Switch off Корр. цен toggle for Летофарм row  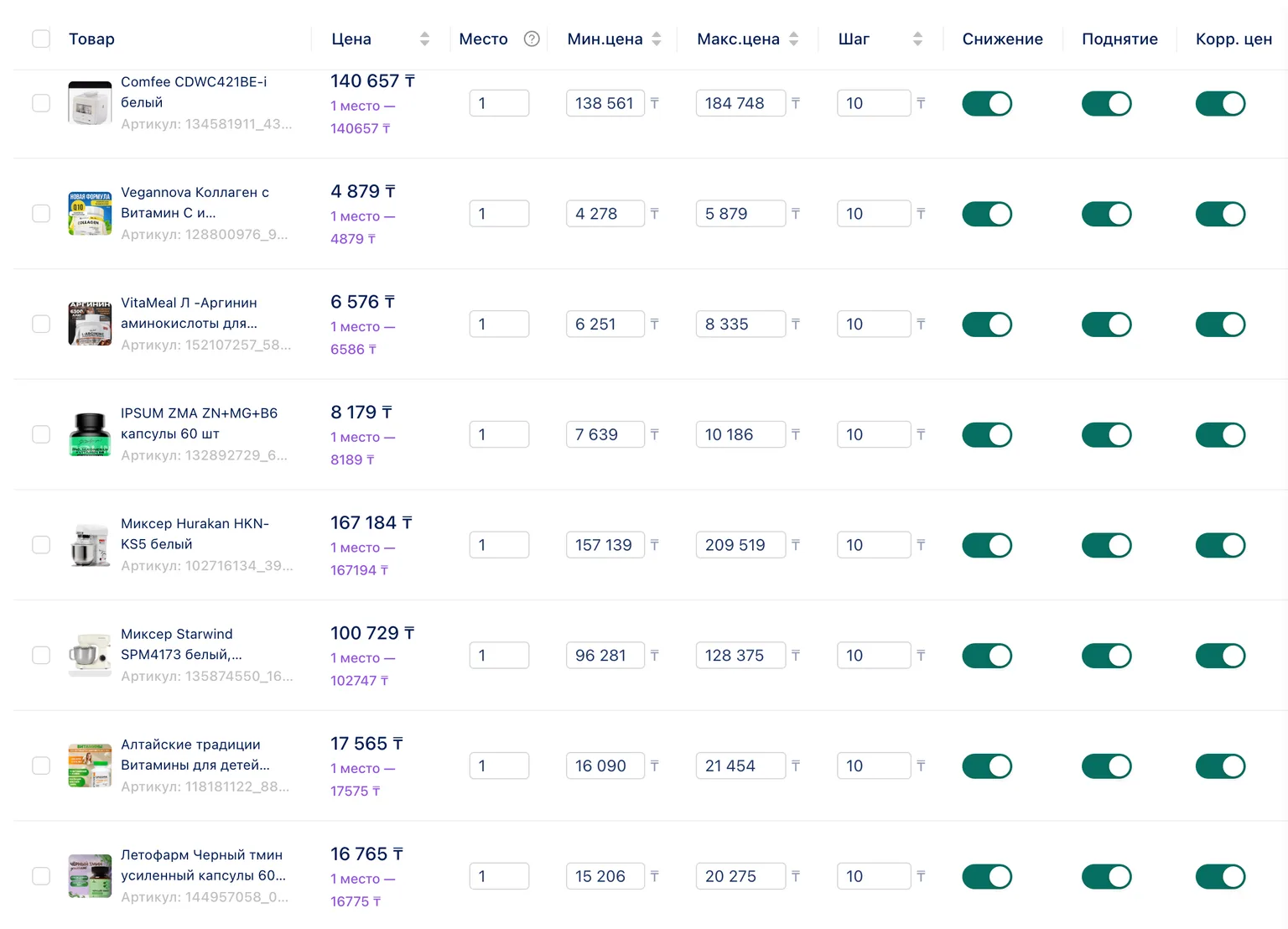tap(1220, 876)
